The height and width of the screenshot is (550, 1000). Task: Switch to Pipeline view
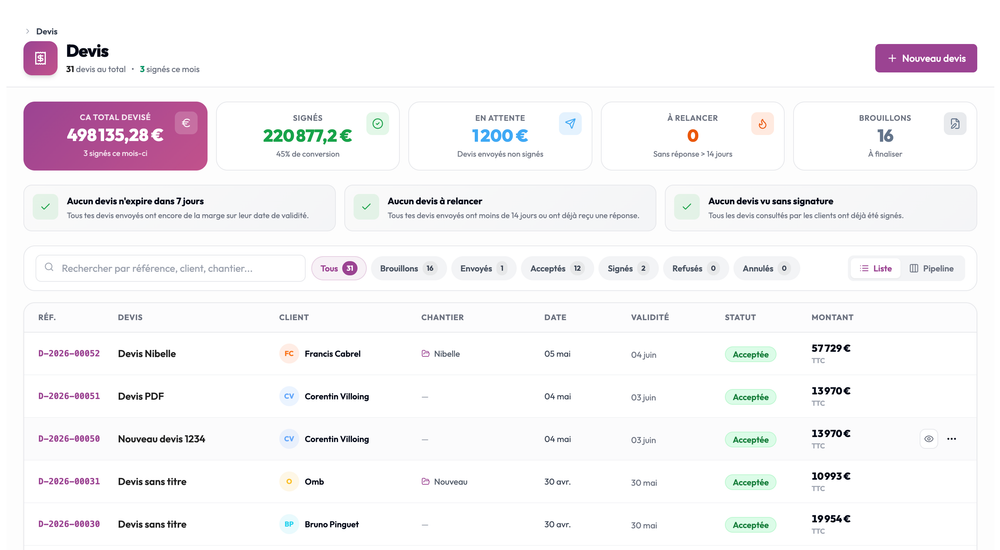[x=932, y=269]
